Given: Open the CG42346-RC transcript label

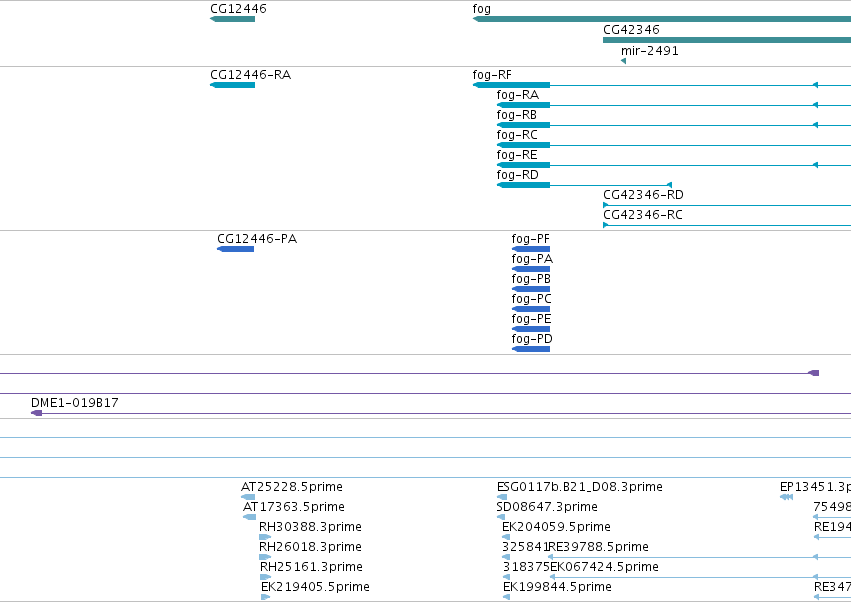Looking at the screenshot, I should click(x=643, y=215).
